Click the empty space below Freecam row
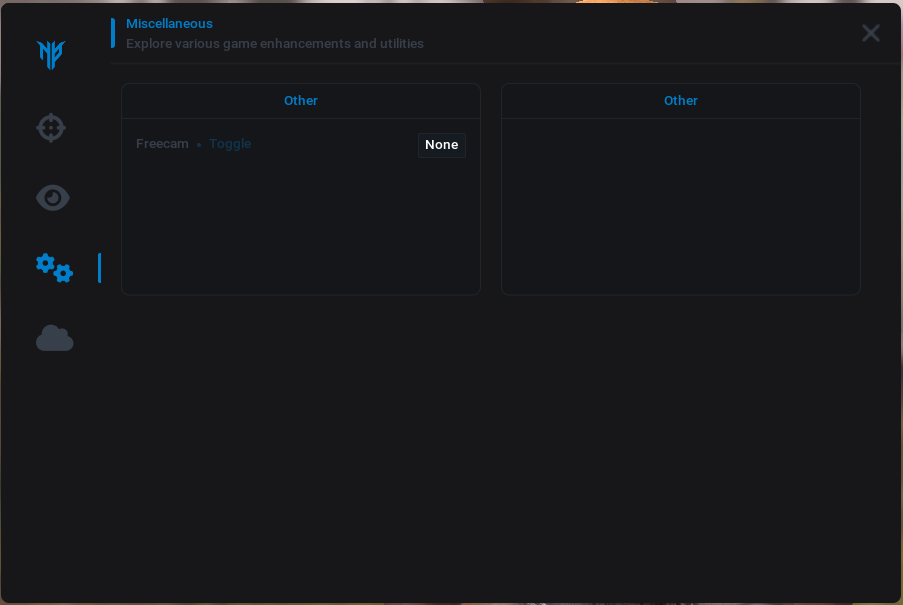 (301, 225)
